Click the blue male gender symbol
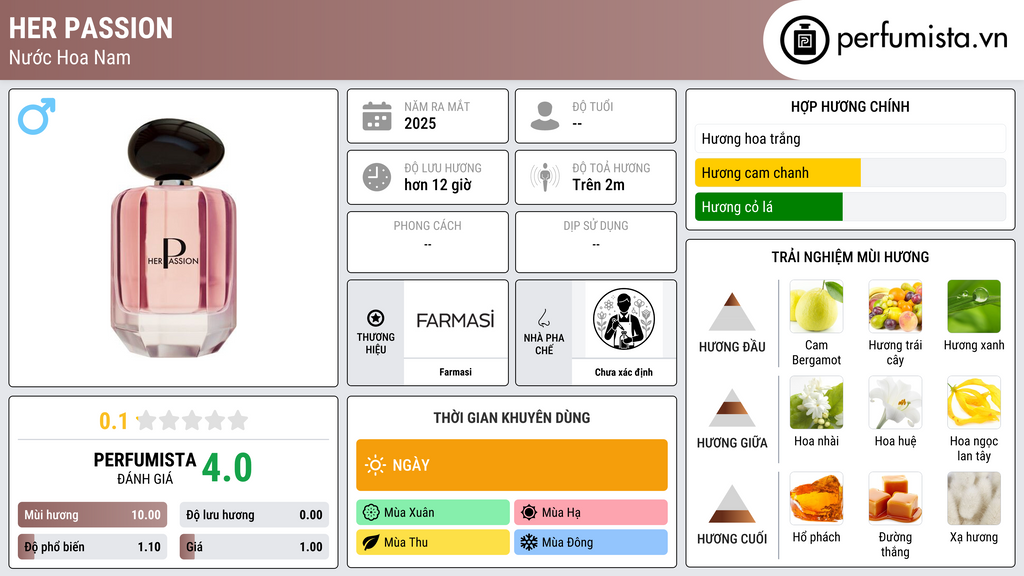Viewport: 1024px width, 576px height. coord(37,116)
